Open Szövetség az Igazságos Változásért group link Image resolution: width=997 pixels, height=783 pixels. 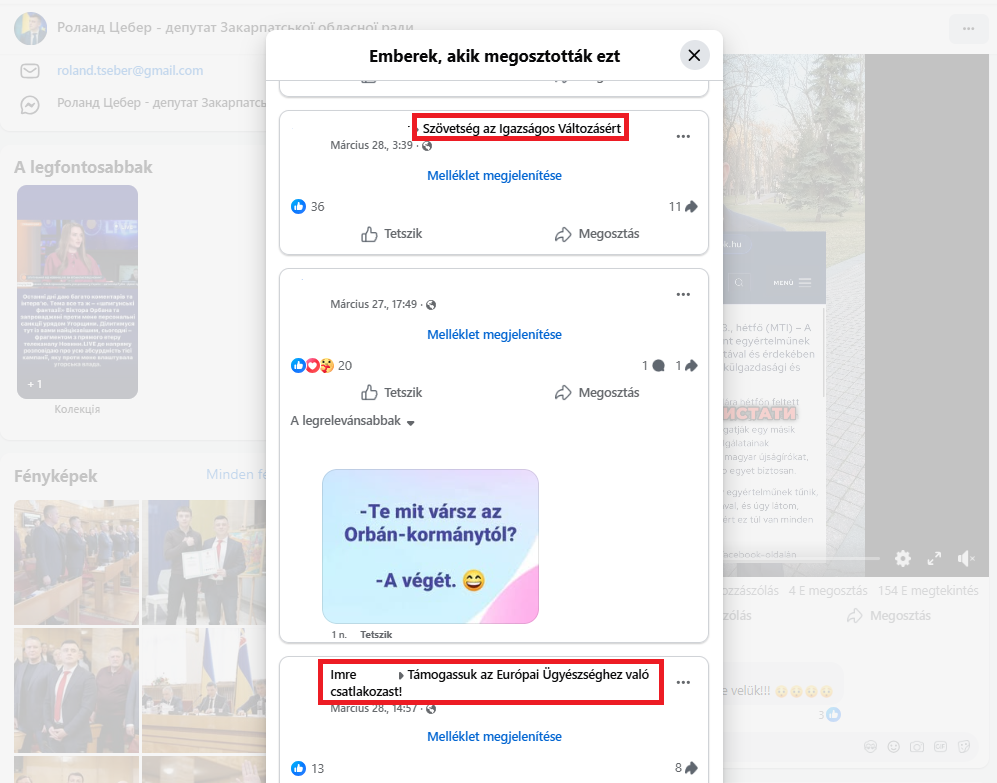[521, 128]
